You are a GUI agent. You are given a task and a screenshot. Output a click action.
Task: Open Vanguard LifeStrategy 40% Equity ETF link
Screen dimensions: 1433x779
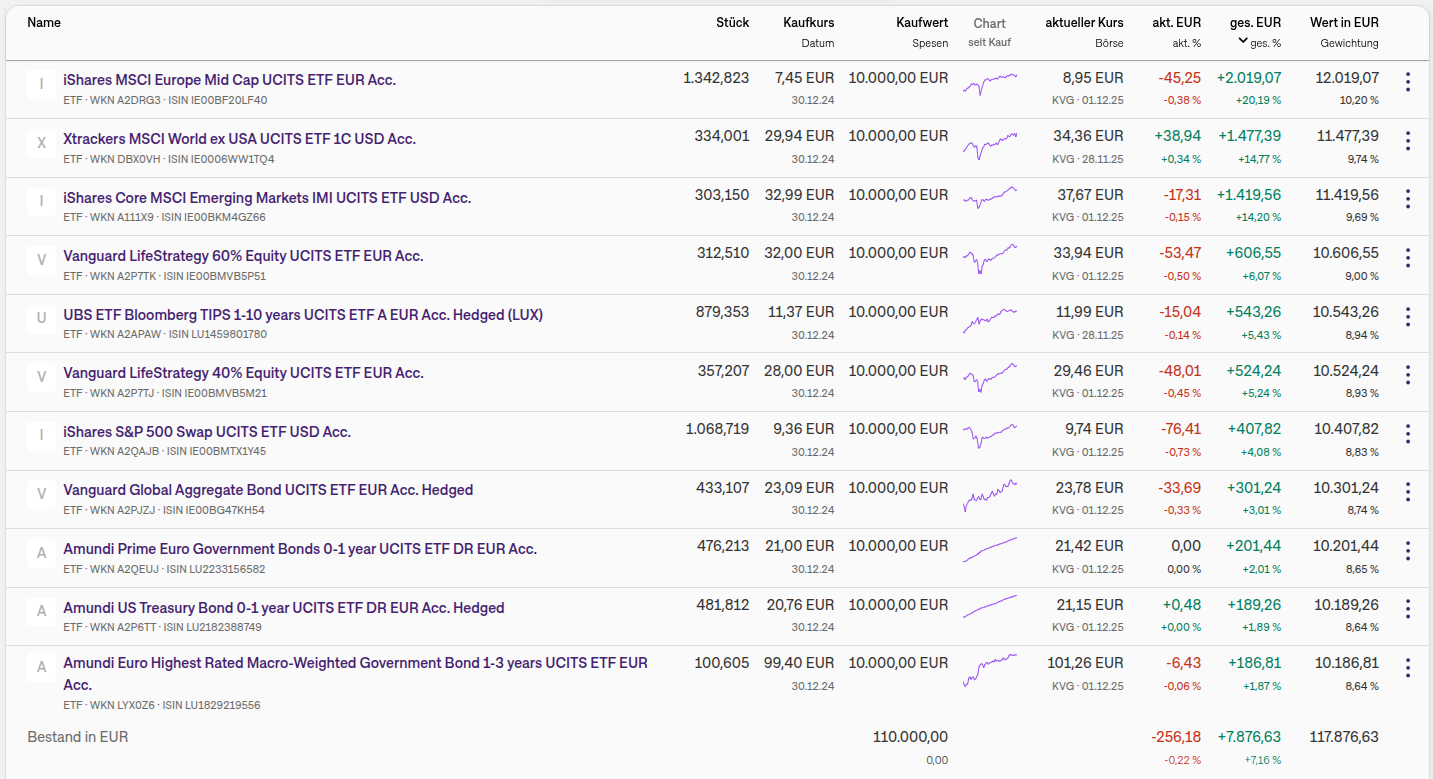pyautogui.click(x=243, y=373)
